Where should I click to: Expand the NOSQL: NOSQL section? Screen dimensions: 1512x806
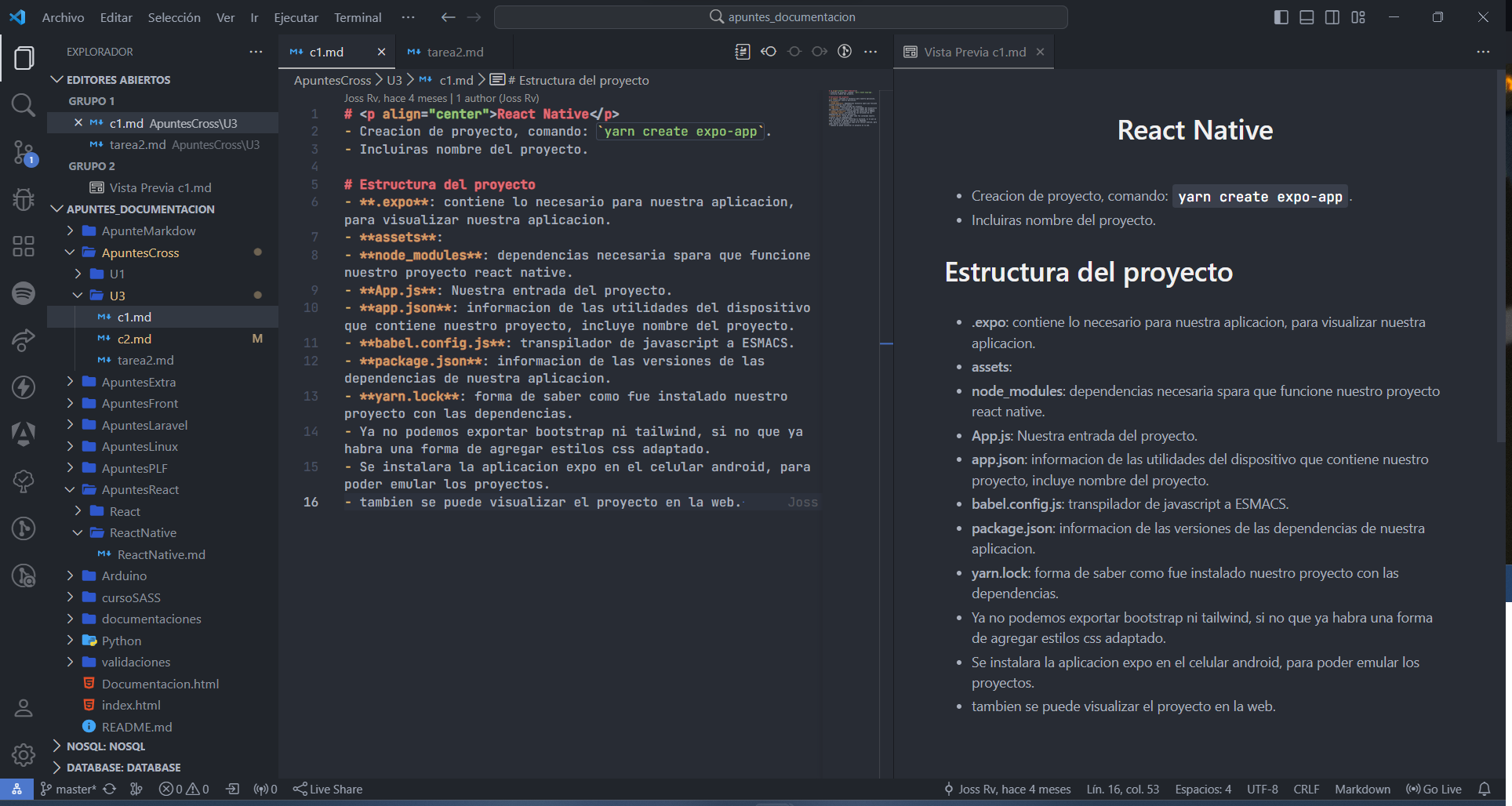[106, 746]
